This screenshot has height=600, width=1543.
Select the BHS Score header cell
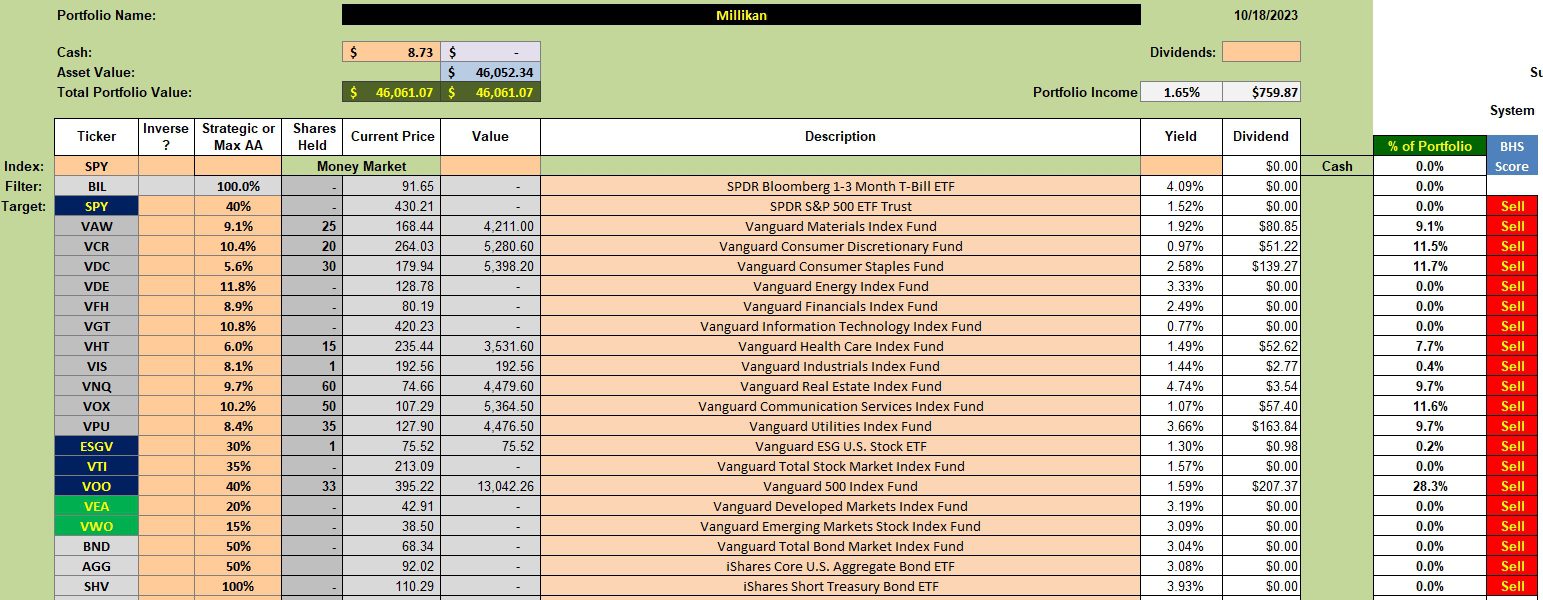tap(1512, 156)
